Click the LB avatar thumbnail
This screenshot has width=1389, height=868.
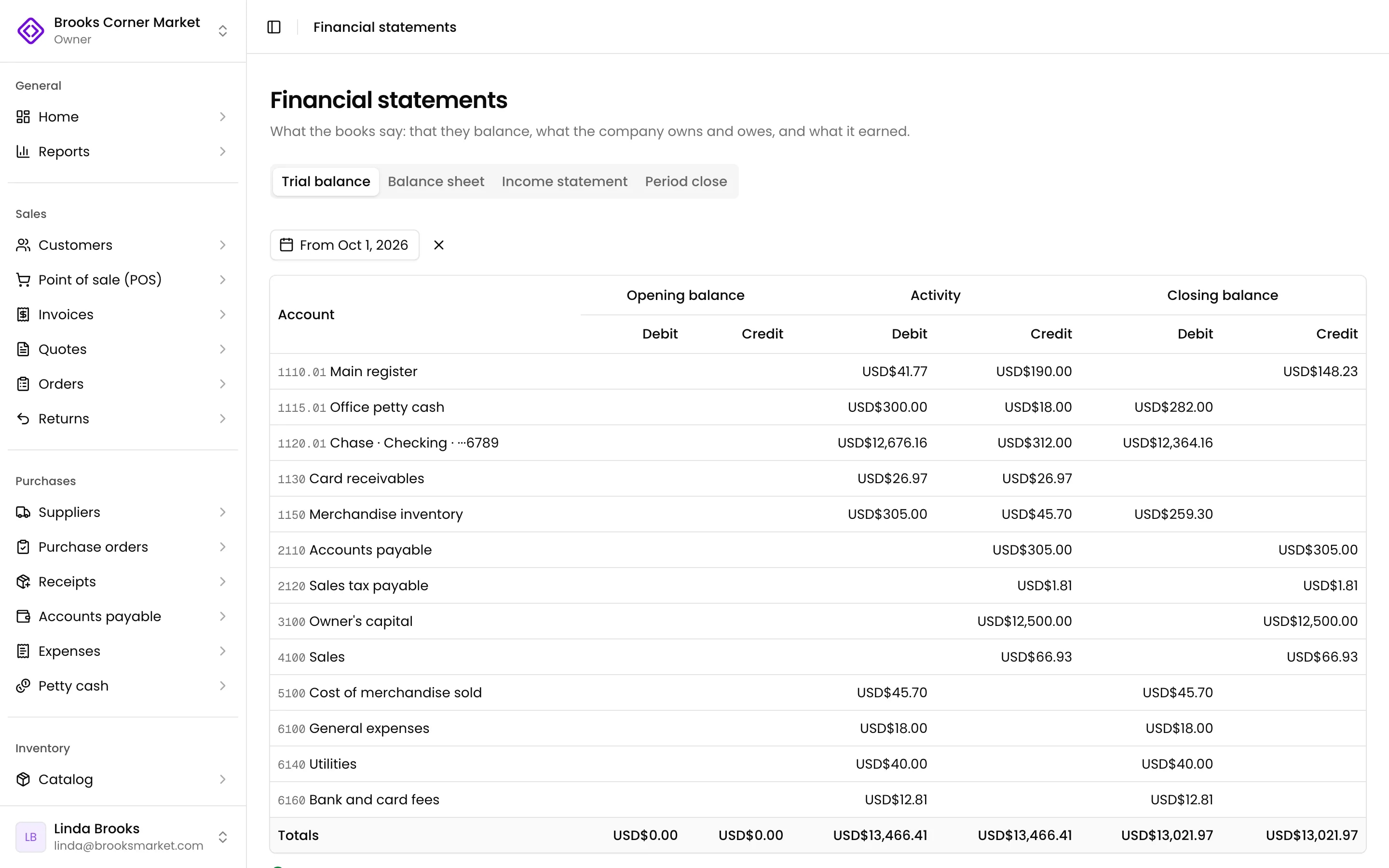(30, 837)
